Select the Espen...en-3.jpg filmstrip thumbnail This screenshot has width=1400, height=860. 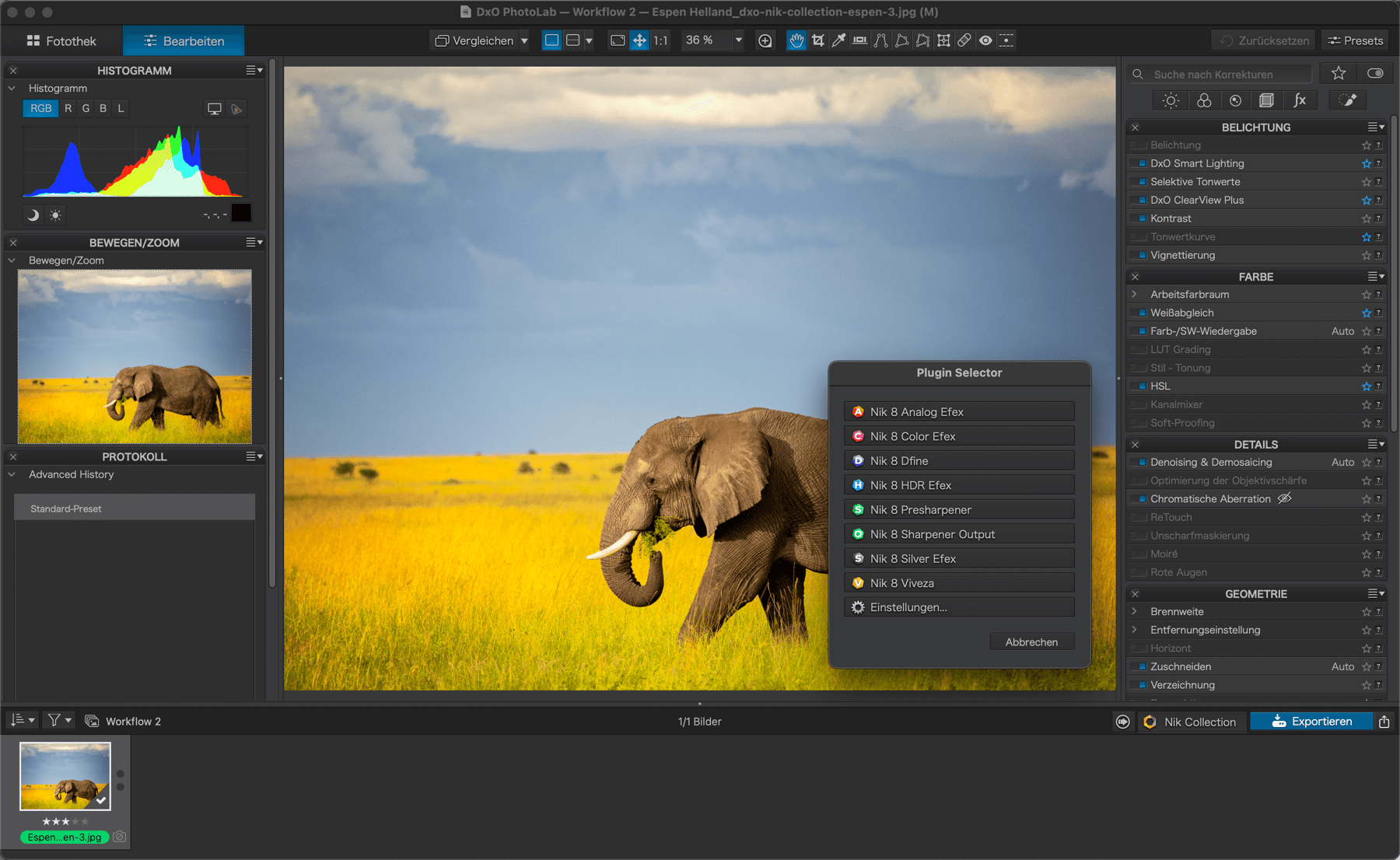[x=65, y=776]
